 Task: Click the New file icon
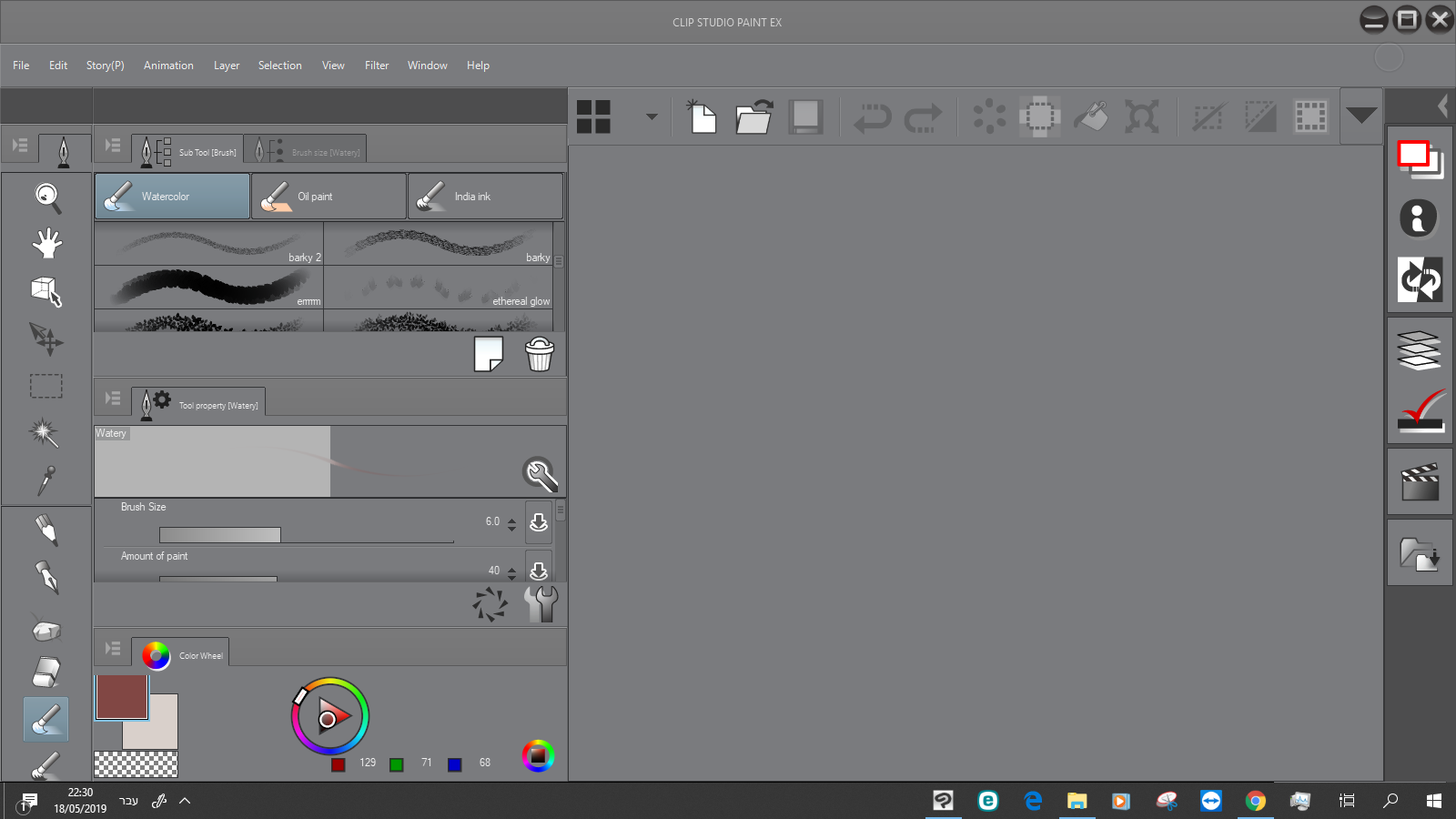click(701, 116)
